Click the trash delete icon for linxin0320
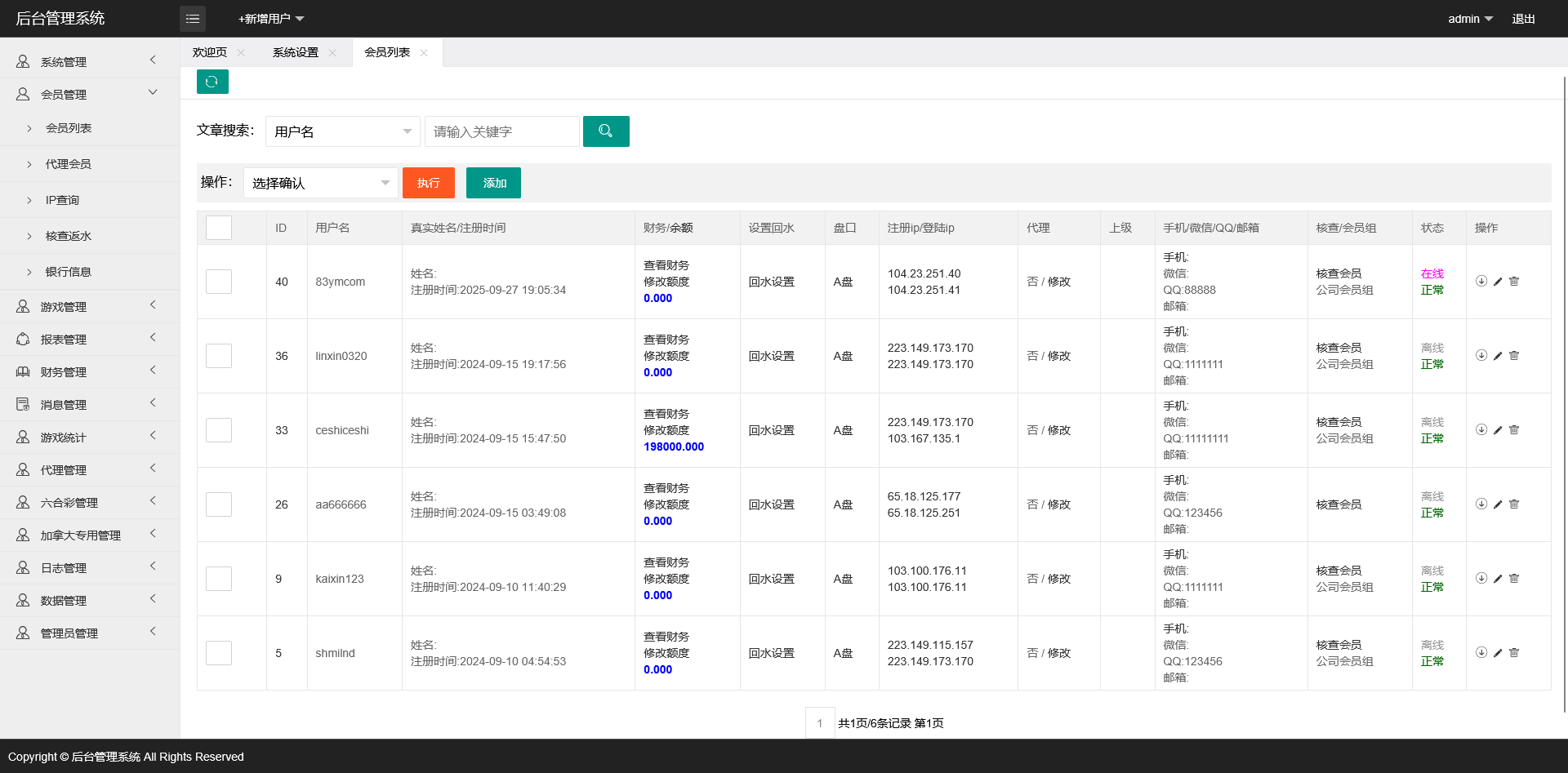 coord(1514,356)
